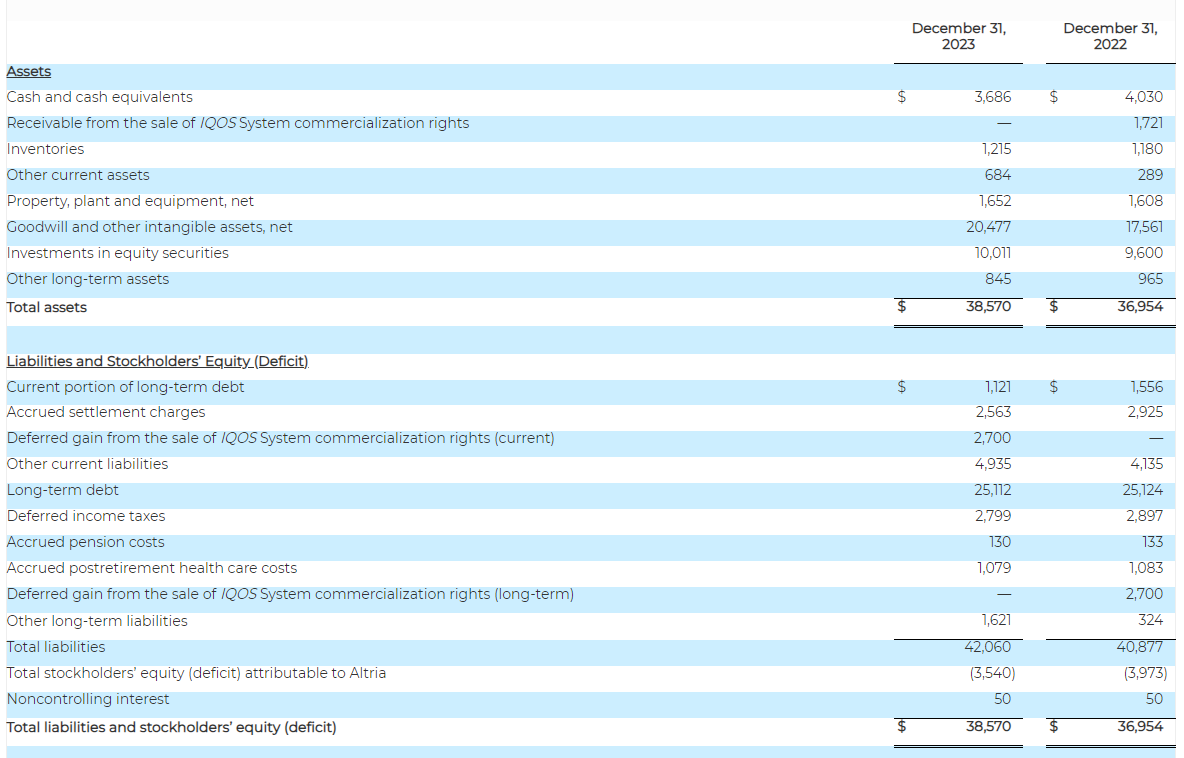1184x758 pixels.
Task: Select the cash value 3,686
Action: [992, 97]
